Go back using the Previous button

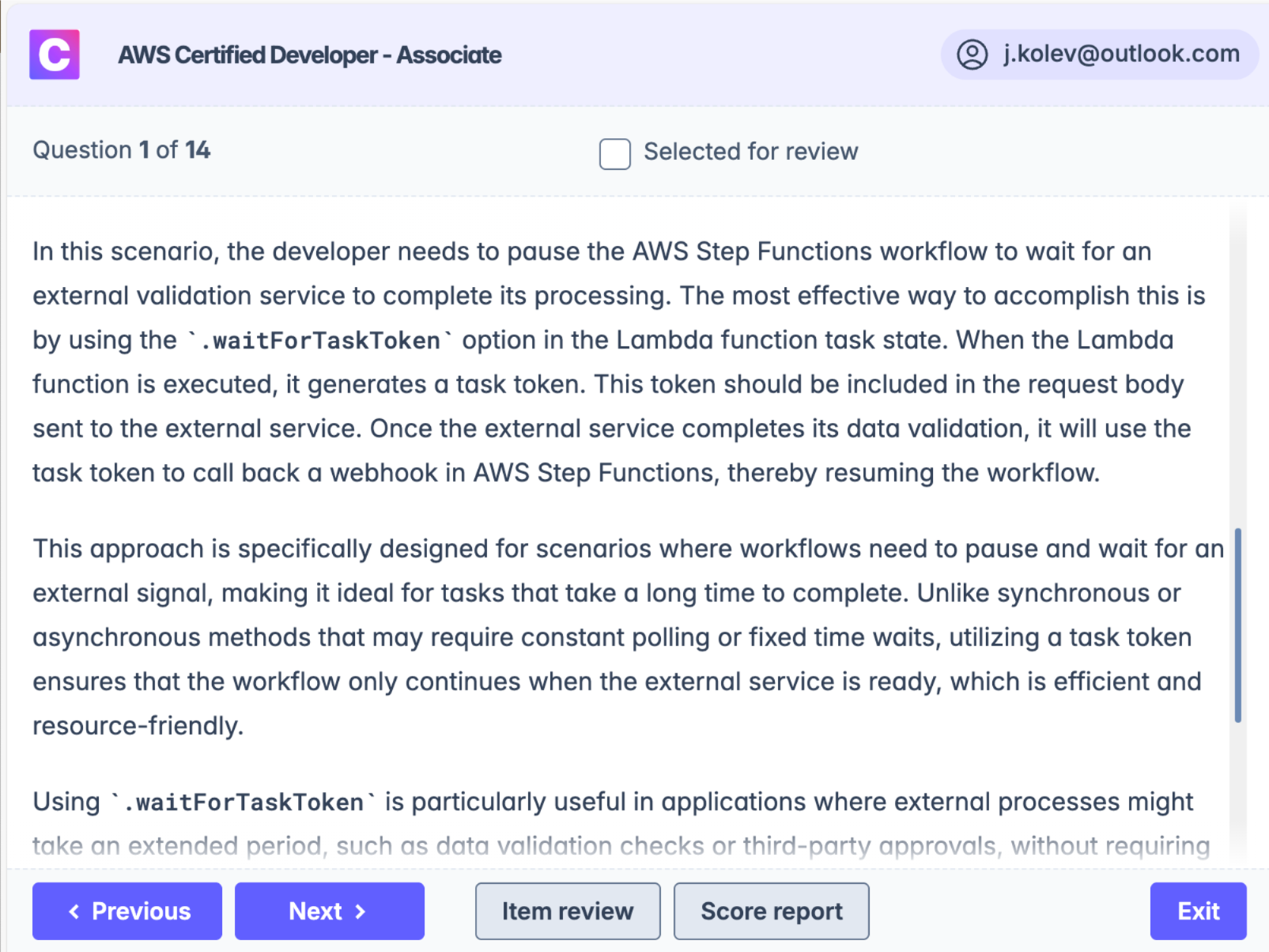pyautogui.click(x=127, y=911)
